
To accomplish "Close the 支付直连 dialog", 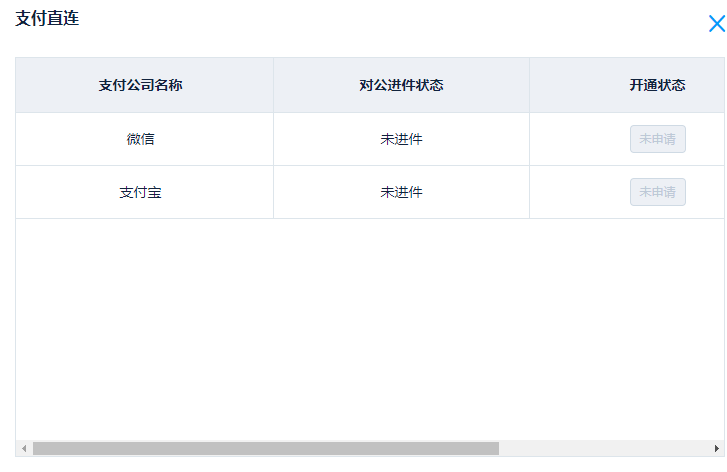I will tap(716, 24).
